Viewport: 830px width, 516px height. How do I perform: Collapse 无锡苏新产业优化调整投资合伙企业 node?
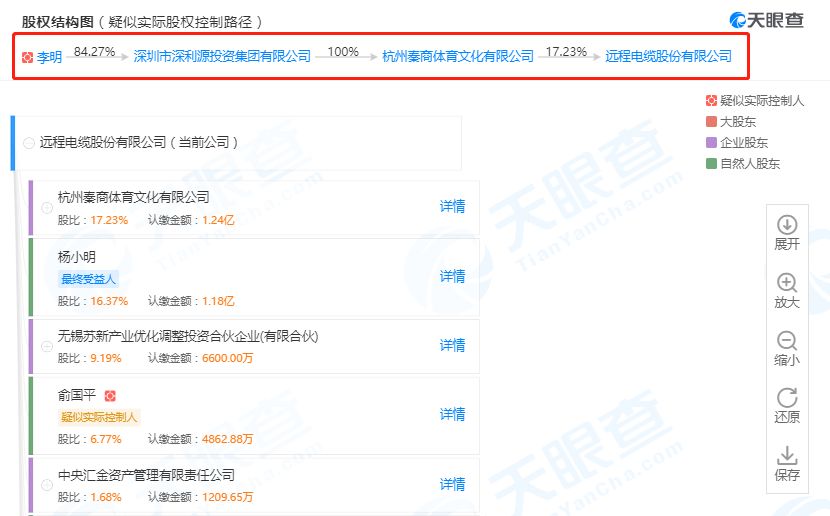[47, 347]
